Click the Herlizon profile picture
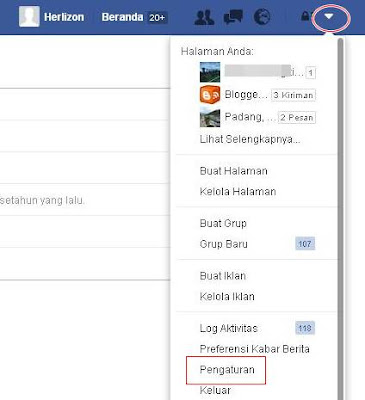The height and width of the screenshot is (400, 365). click(29, 16)
